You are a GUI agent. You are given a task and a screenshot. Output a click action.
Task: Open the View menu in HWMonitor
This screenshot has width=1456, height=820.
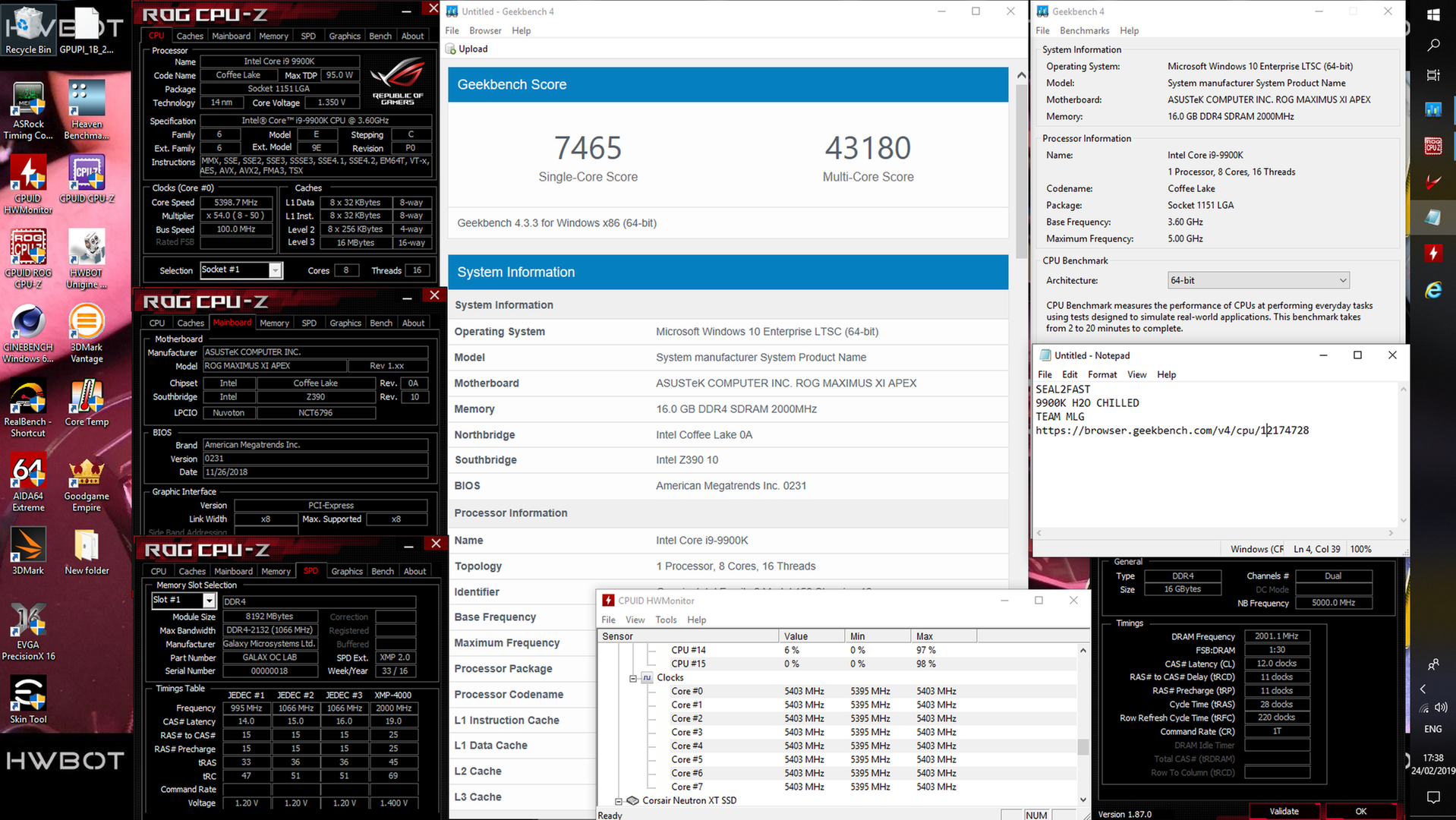(635, 620)
